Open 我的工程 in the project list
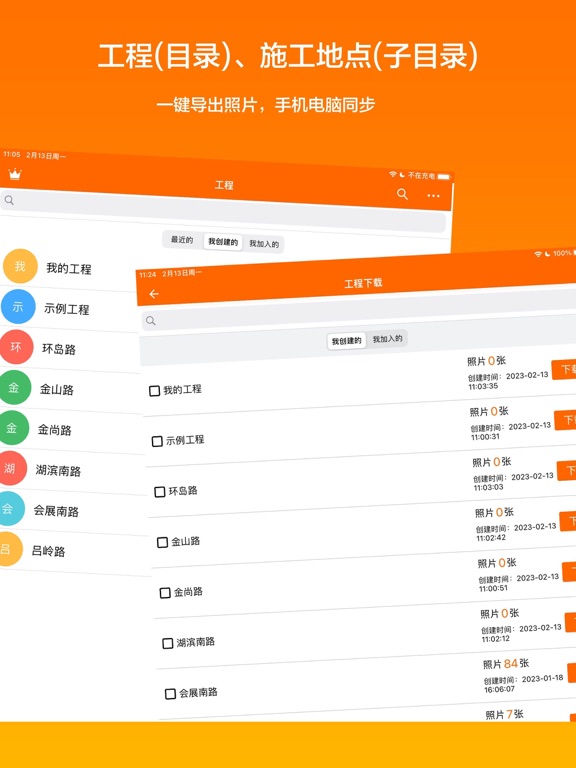The height and width of the screenshot is (768, 576). coord(69,268)
